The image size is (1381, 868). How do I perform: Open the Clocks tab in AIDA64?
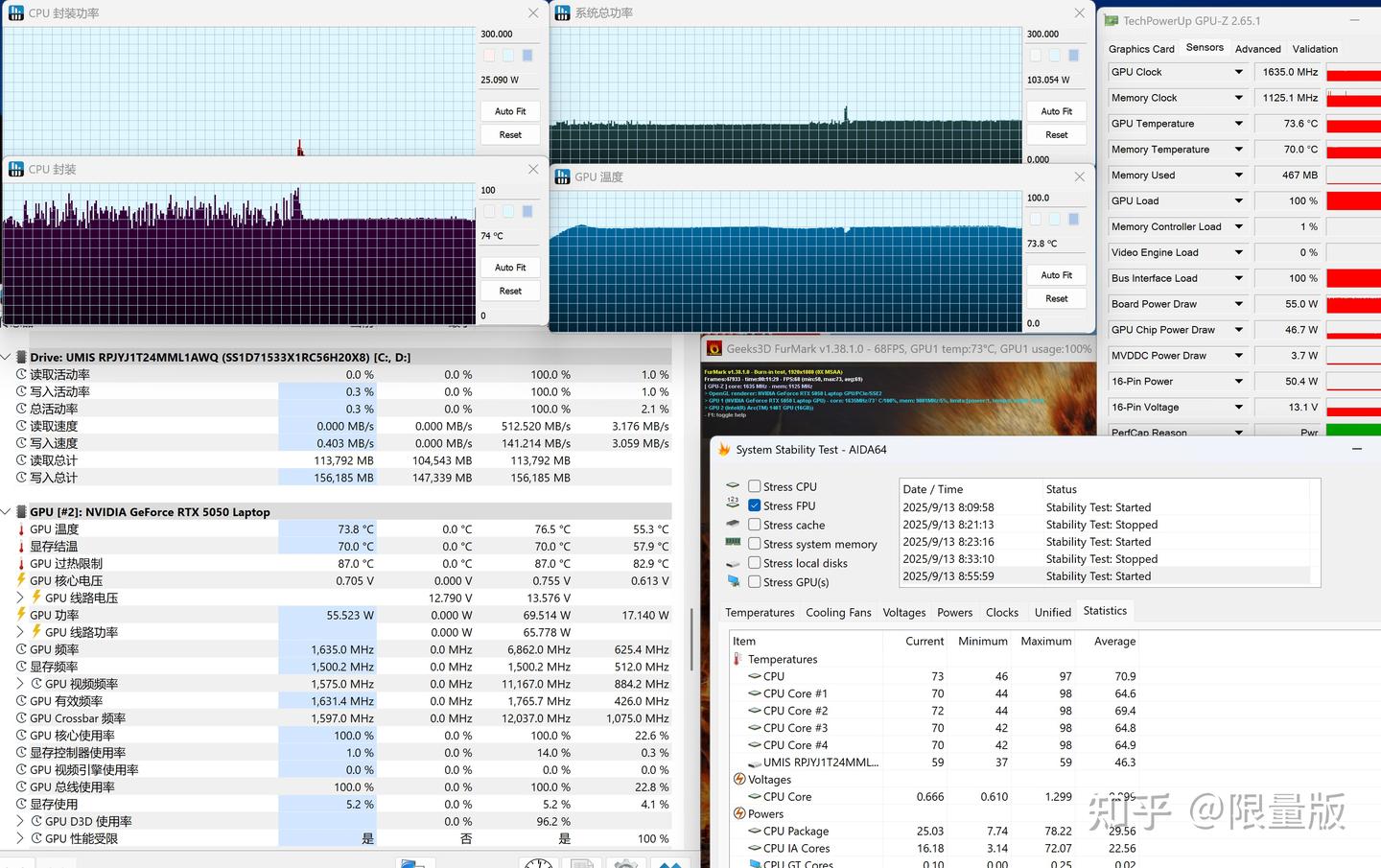pyautogui.click(x=1001, y=612)
